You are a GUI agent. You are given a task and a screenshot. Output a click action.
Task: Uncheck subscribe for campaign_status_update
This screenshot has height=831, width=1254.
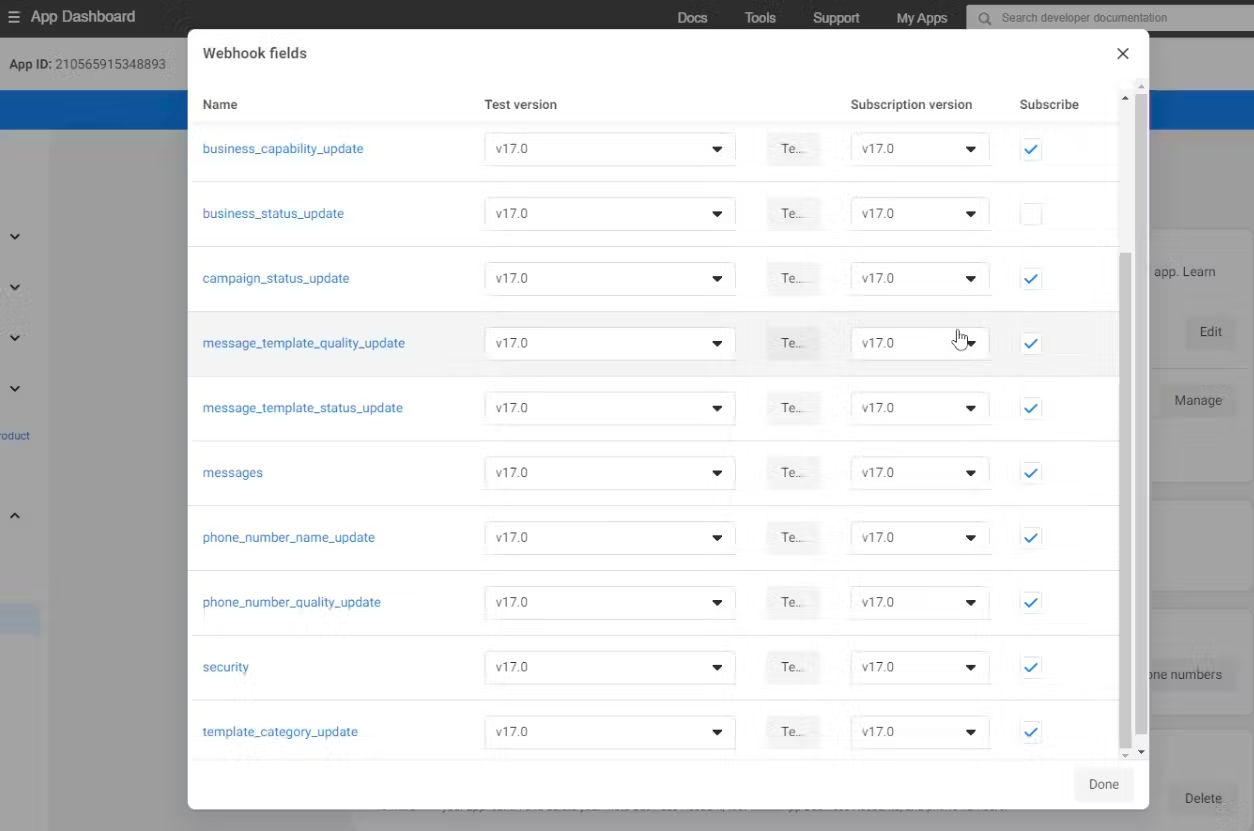pos(1031,279)
